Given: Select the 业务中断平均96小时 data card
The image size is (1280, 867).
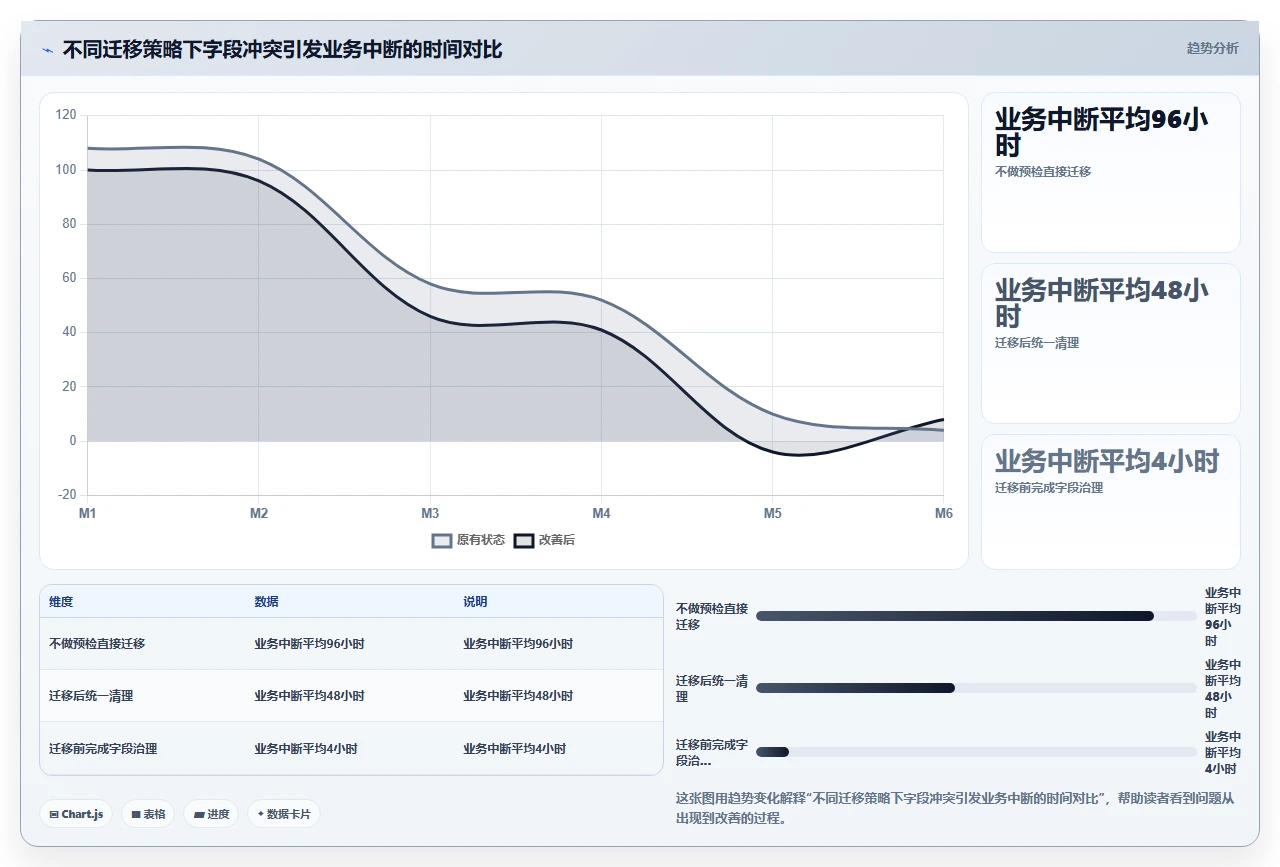Looking at the screenshot, I should 1110,172.
